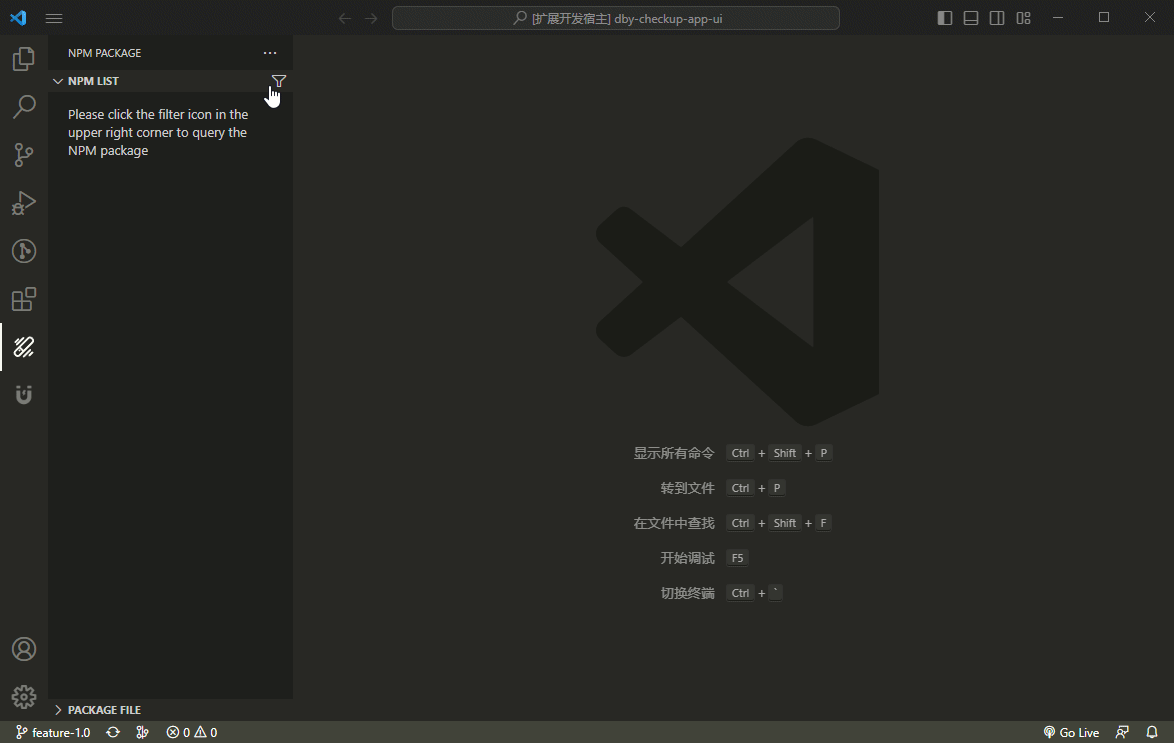Image resolution: width=1174 pixels, height=743 pixels.
Task: Click the NPM PACKAGE panel title
Action: coord(105,53)
